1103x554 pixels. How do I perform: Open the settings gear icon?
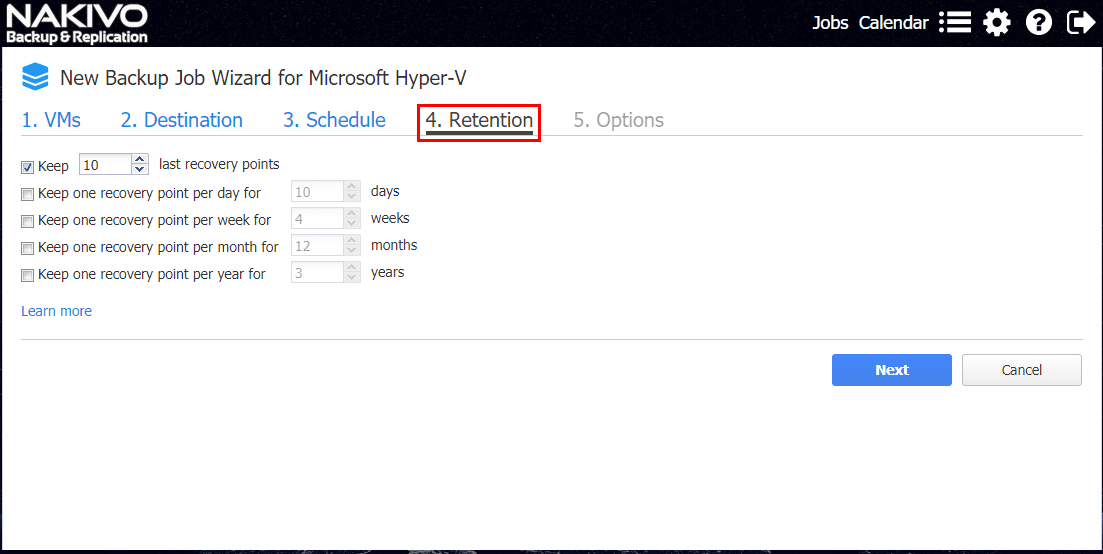pos(997,22)
